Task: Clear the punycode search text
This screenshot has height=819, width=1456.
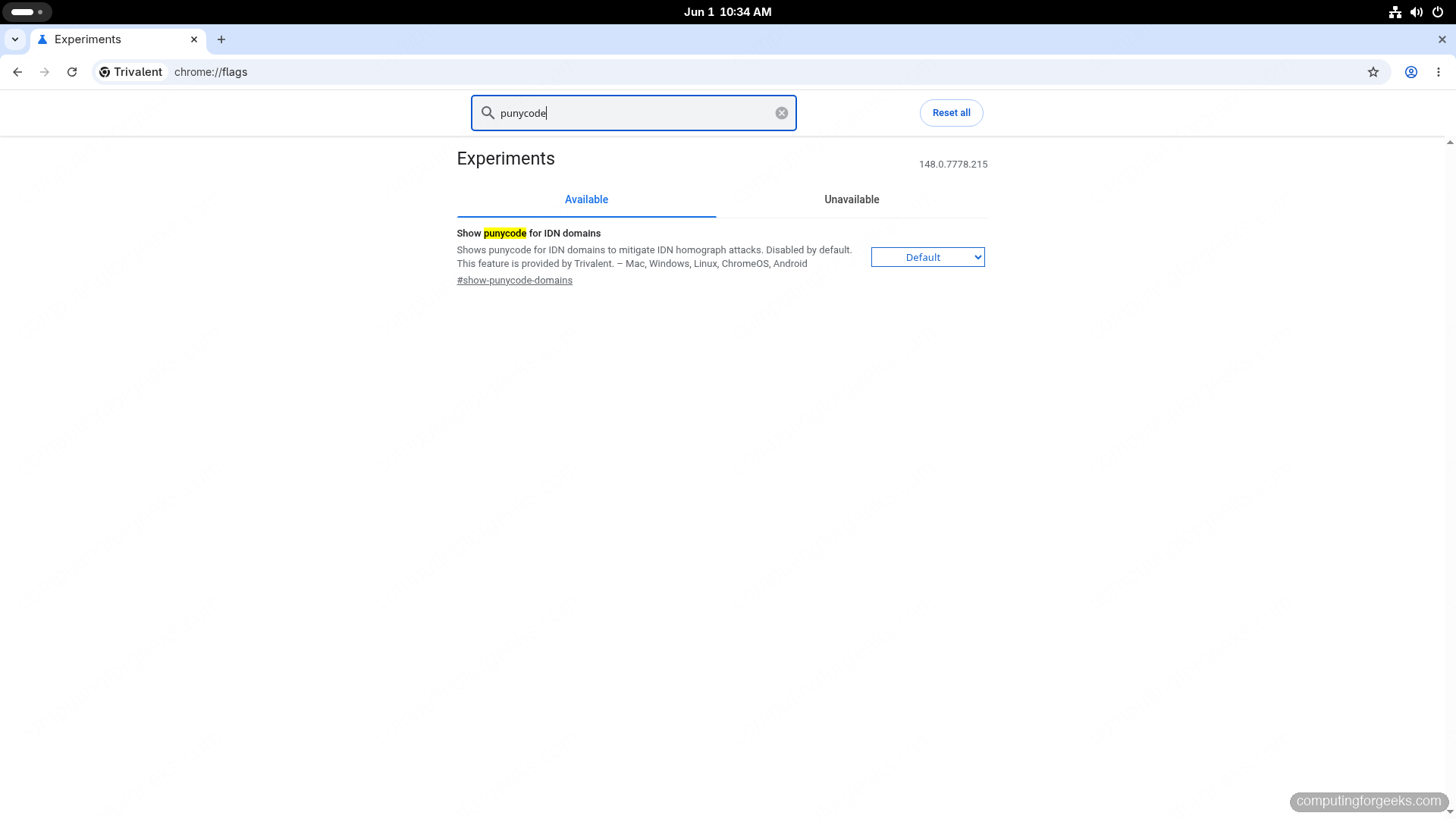Action: 782,113
